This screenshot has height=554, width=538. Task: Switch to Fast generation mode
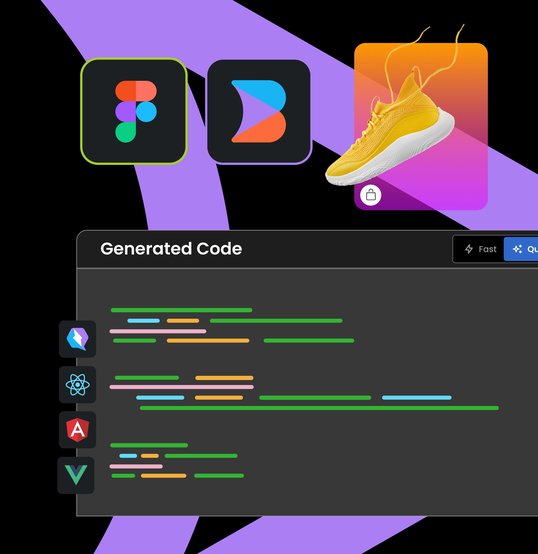click(480, 249)
